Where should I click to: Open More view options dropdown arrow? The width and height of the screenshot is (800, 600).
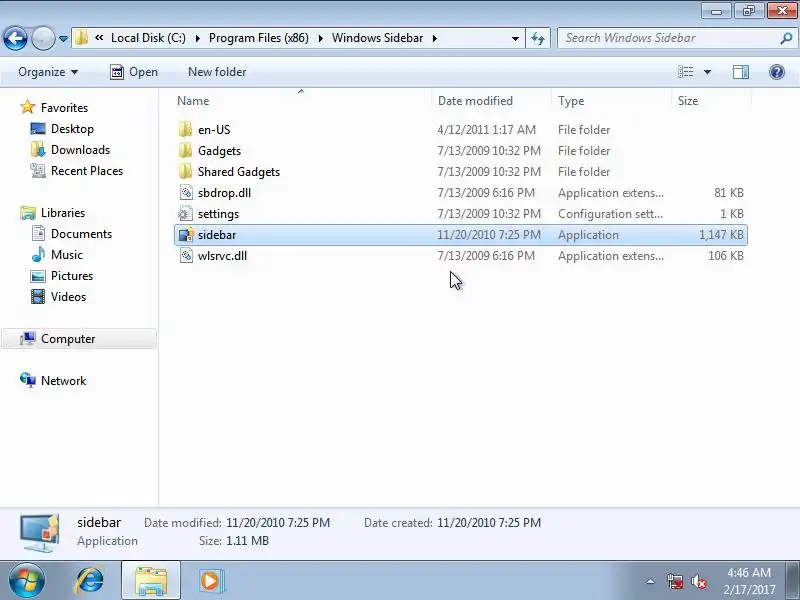(x=707, y=72)
